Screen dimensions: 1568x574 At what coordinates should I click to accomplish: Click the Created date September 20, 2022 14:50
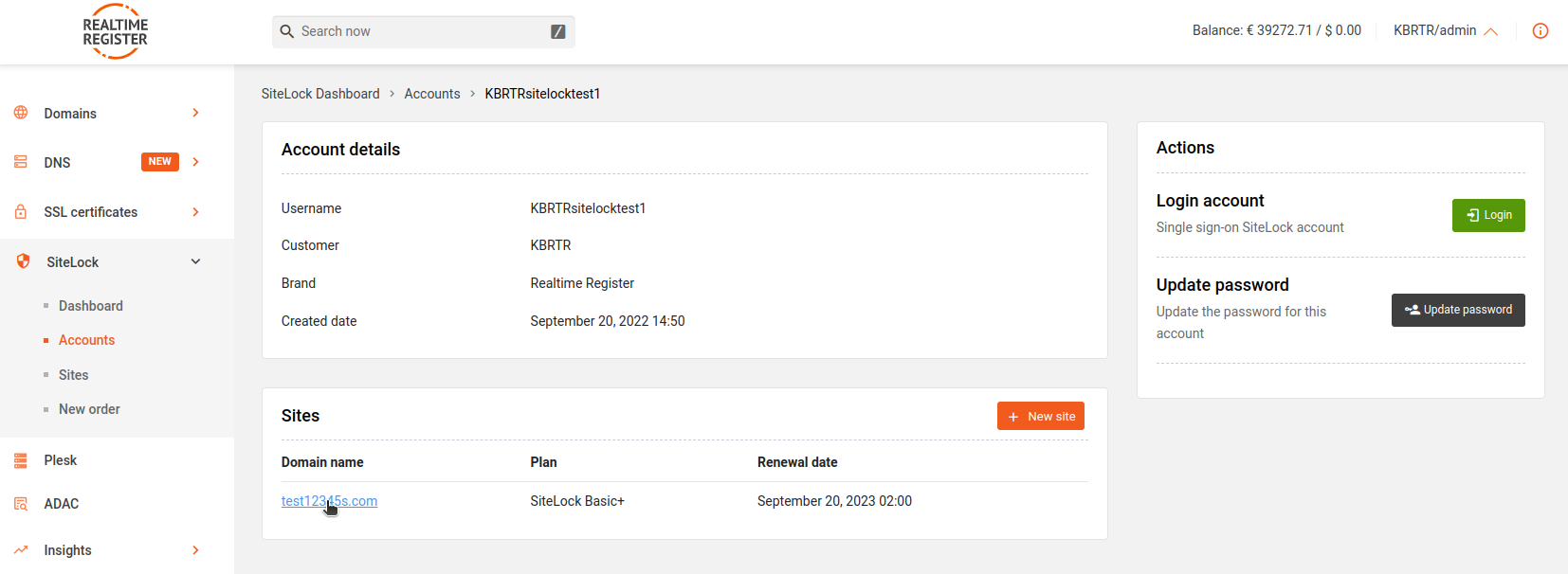click(x=608, y=321)
